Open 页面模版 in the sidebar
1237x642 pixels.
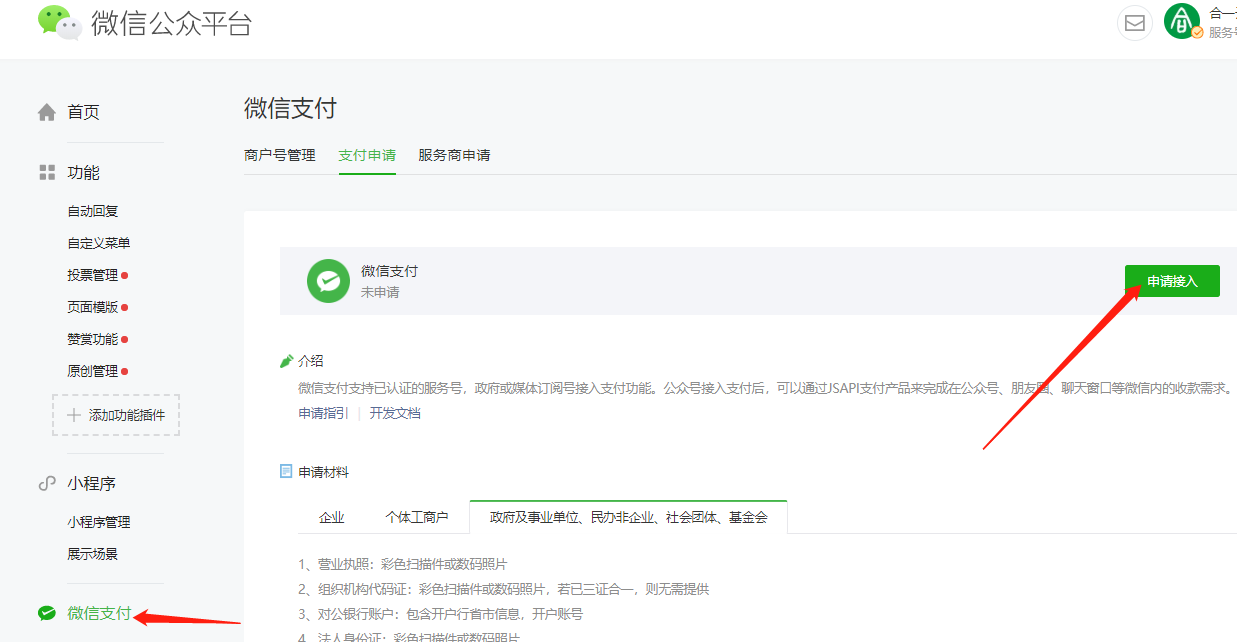click(93, 307)
